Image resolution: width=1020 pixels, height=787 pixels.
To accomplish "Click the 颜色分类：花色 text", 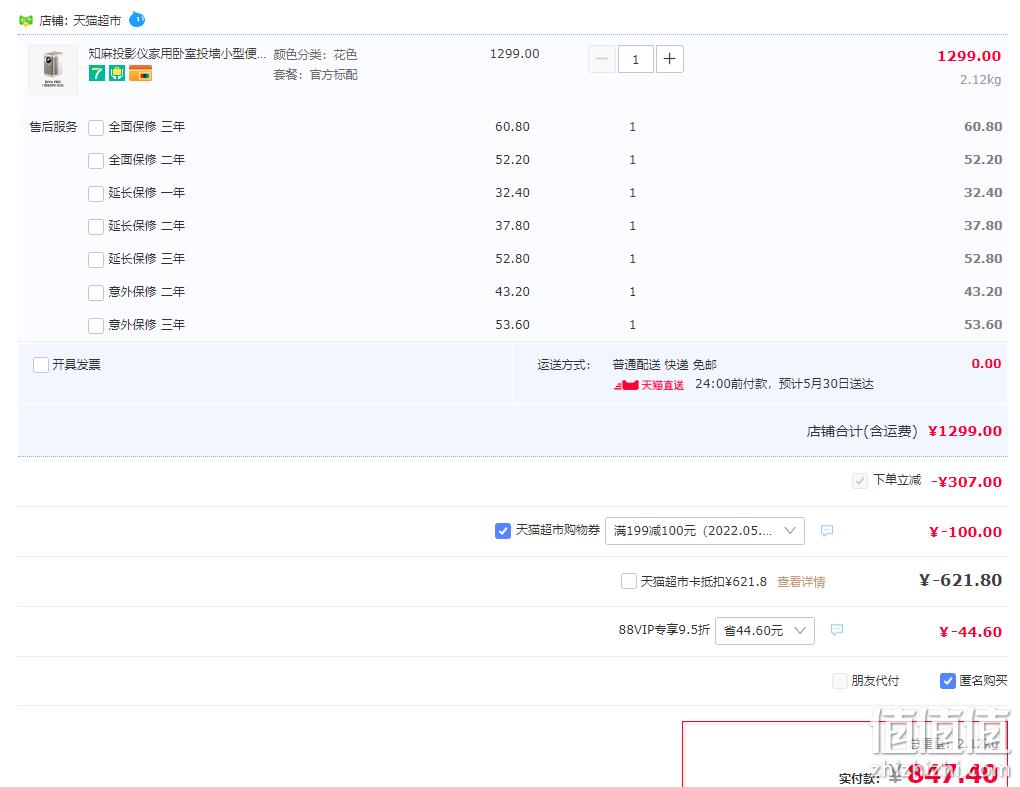I will click(315, 55).
